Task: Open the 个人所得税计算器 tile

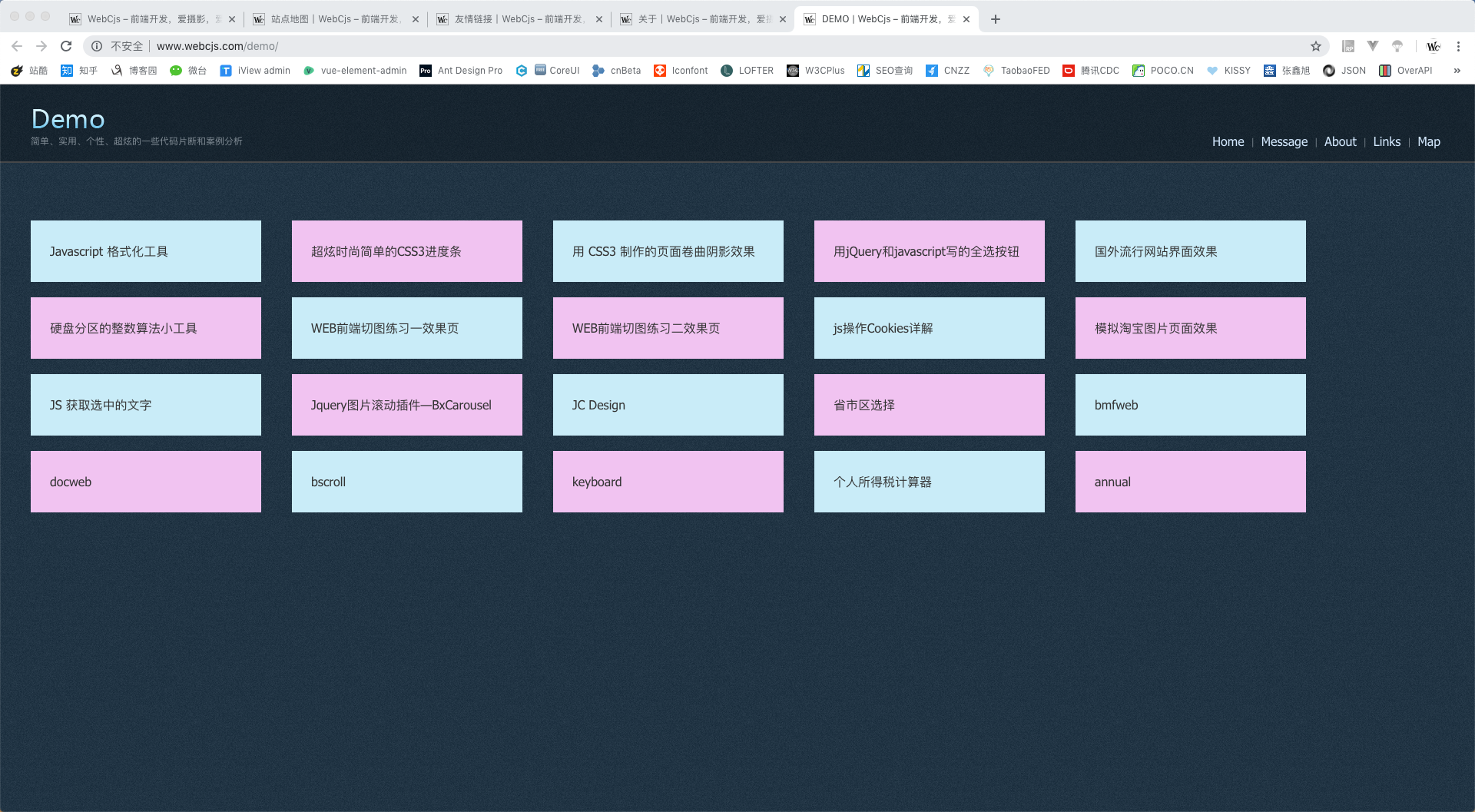Action: [x=930, y=482]
